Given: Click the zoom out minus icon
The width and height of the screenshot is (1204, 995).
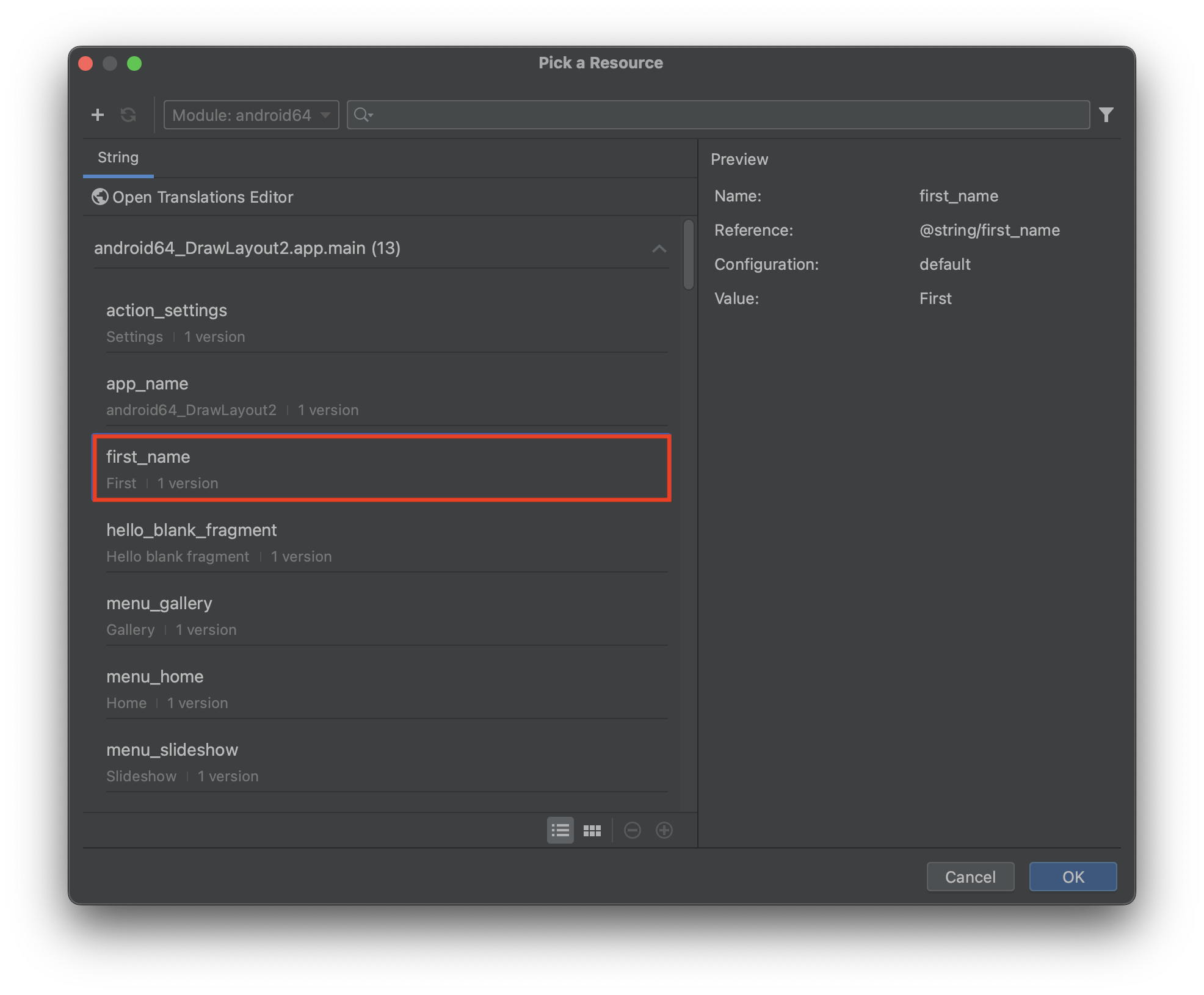Looking at the screenshot, I should click(x=633, y=830).
